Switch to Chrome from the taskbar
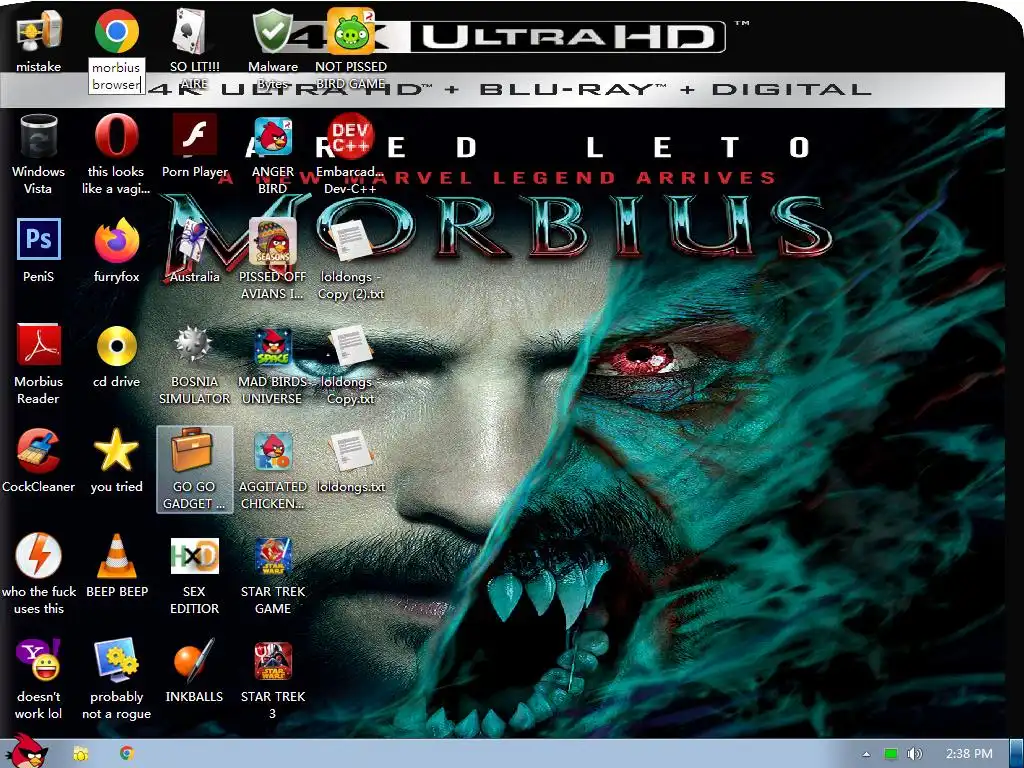Viewport: 1024px width, 768px height. point(127,754)
